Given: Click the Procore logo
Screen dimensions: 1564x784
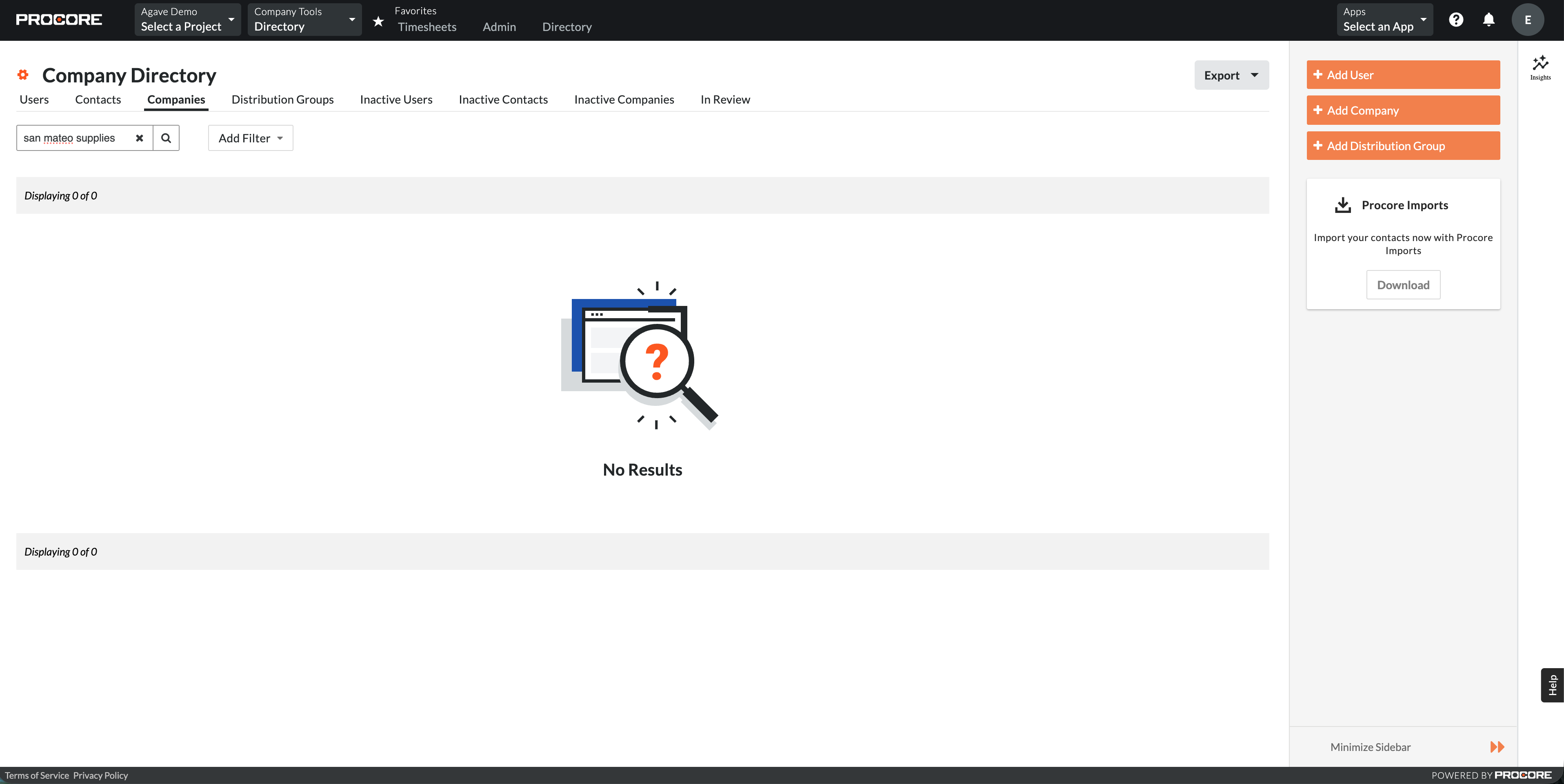Looking at the screenshot, I should coord(59,20).
